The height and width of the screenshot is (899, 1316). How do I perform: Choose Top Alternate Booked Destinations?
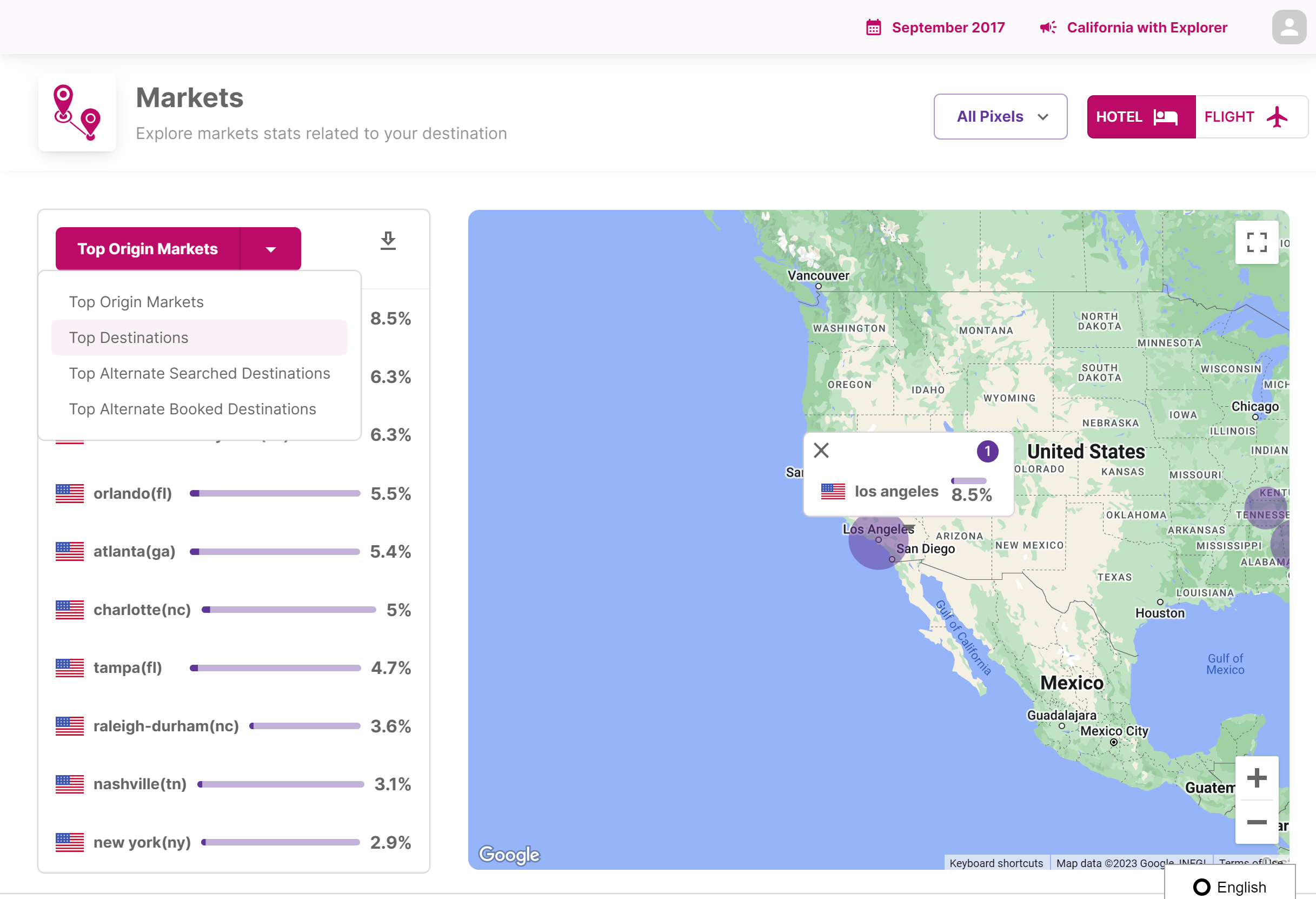(x=200, y=409)
